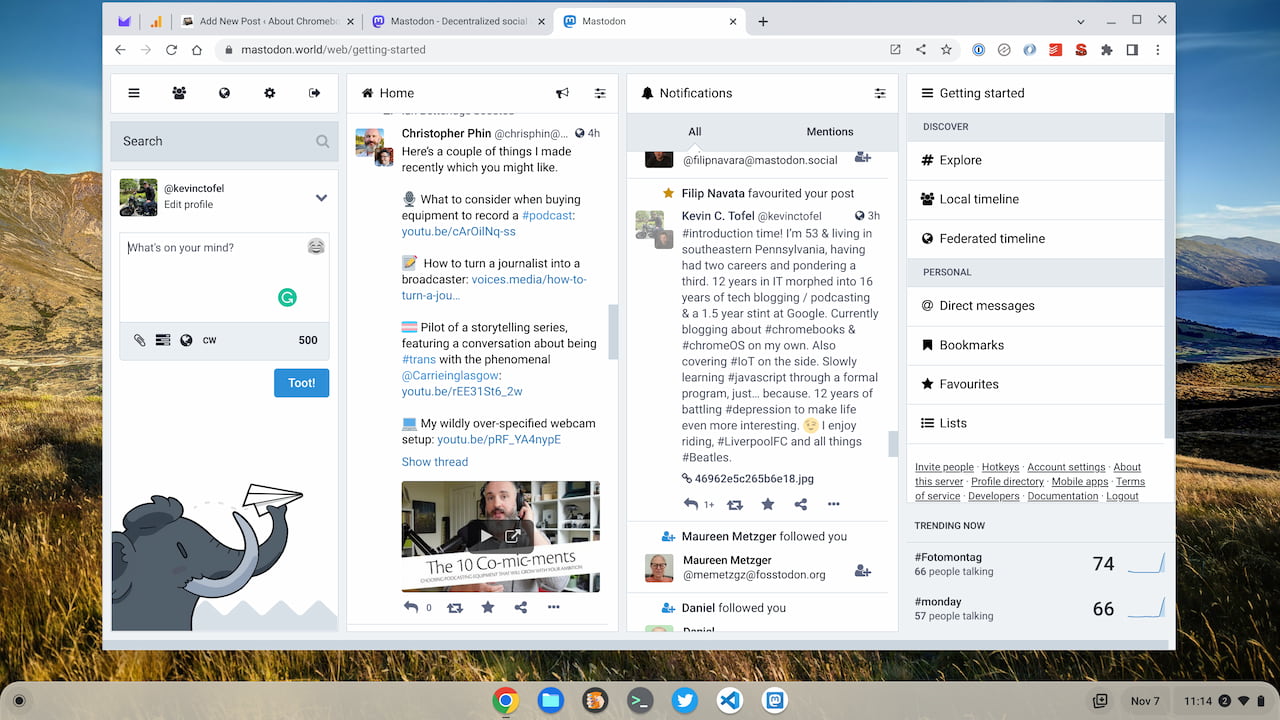Change post privacy via globe icon
Image resolution: width=1280 pixels, height=720 pixels.
(x=186, y=340)
